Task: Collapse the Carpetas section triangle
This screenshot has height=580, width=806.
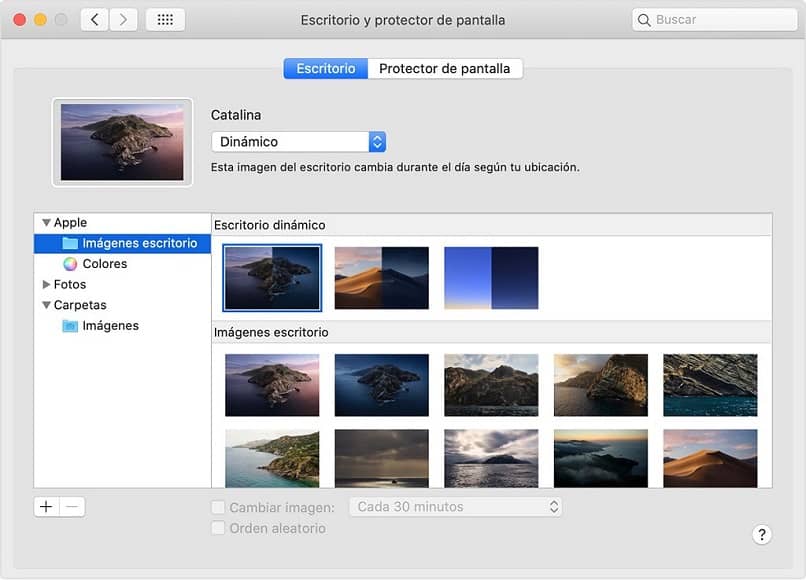Action: [x=46, y=305]
